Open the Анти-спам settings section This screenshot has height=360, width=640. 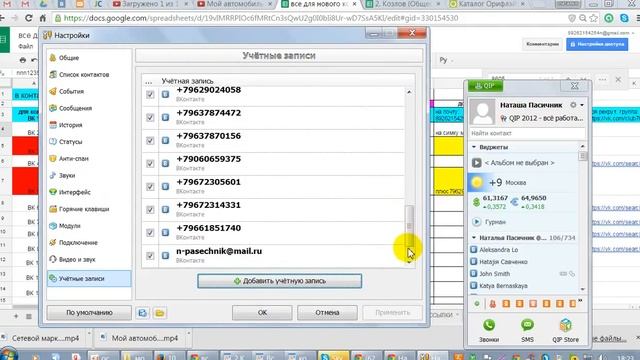point(73,159)
